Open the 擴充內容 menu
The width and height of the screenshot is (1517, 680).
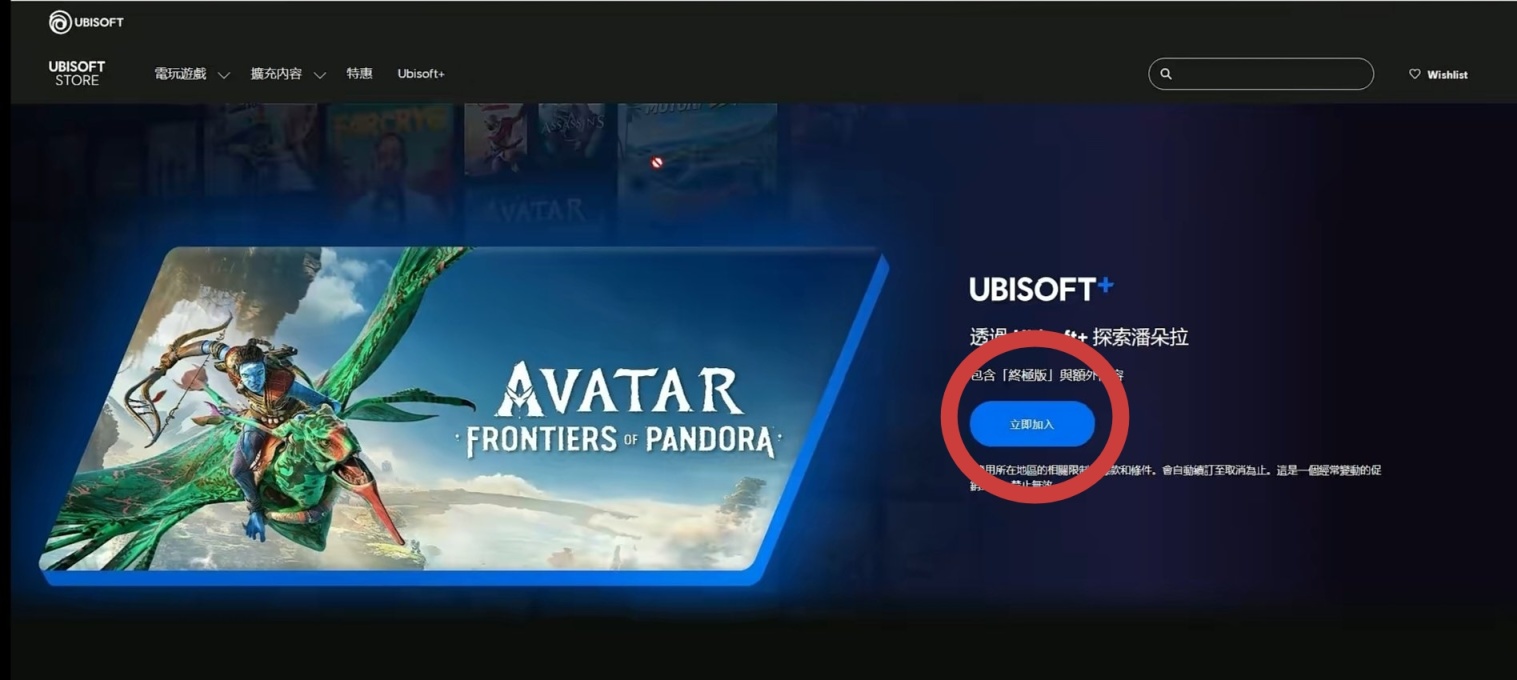[276, 74]
